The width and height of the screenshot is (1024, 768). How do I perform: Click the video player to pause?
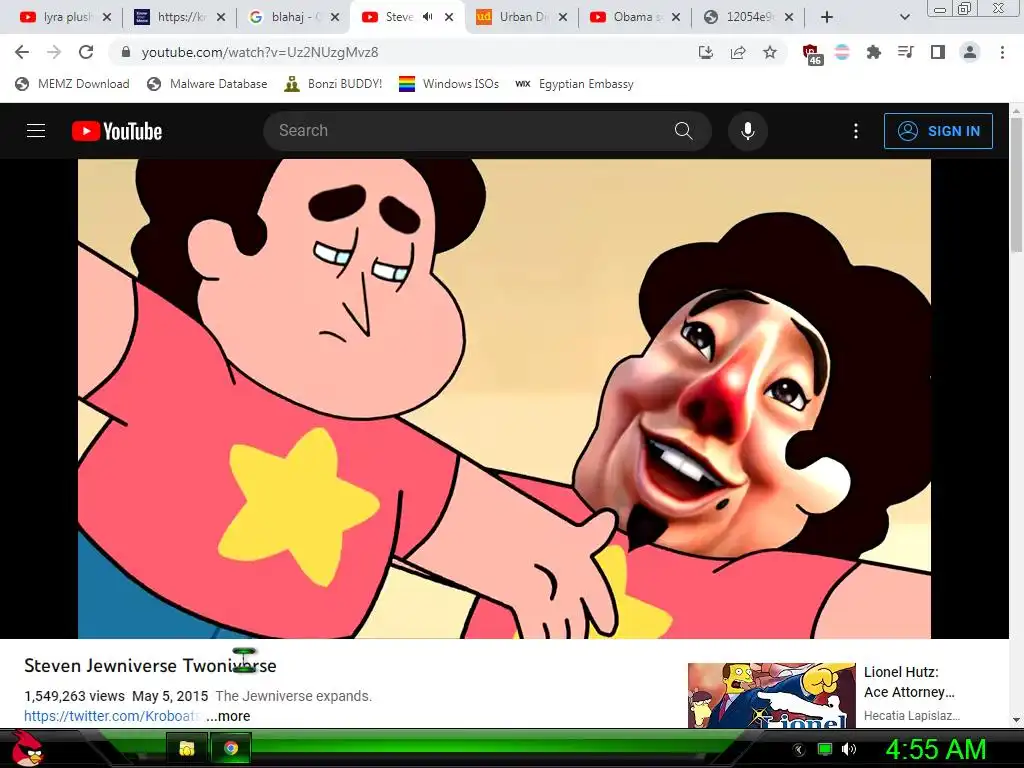click(504, 398)
